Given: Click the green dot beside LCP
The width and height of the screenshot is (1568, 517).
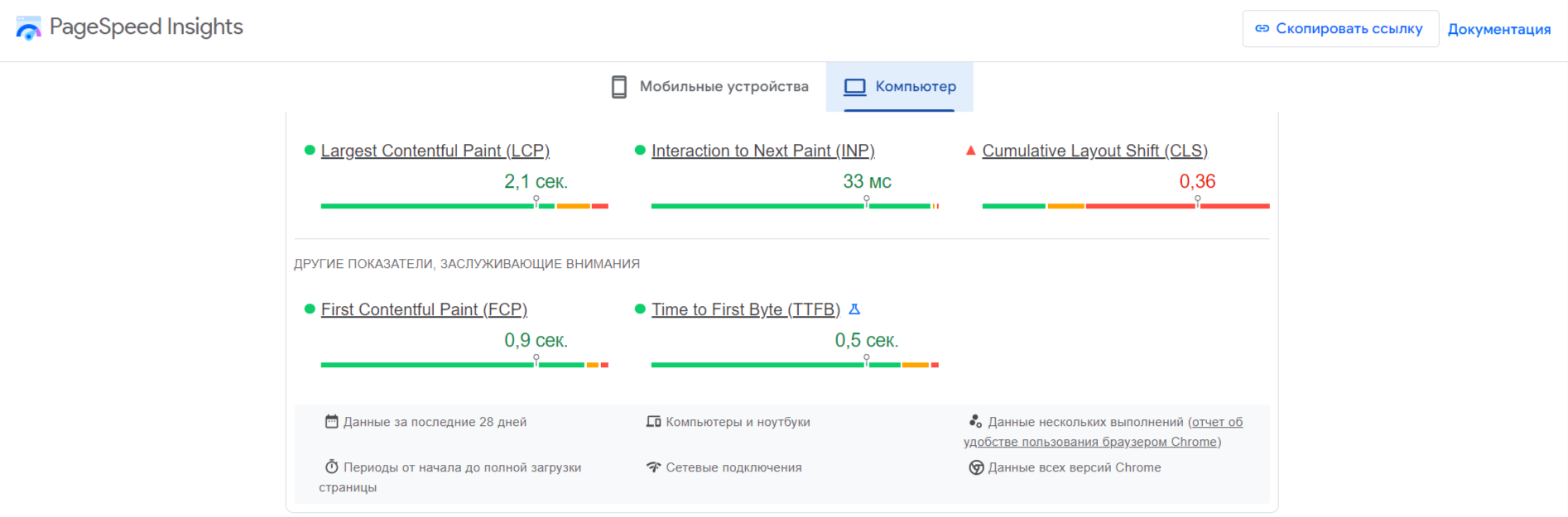Looking at the screenshot, I should 310,151.
